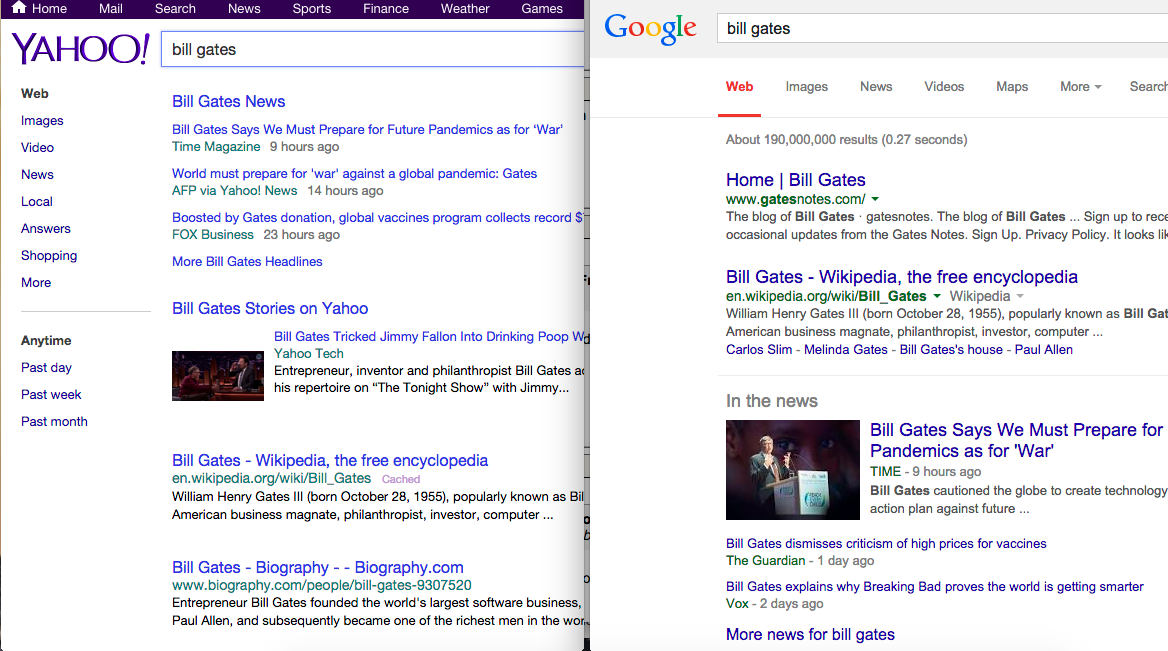Select Web in Yahoo sidebar
1168x651 pixels.
(x=34, y=94)
